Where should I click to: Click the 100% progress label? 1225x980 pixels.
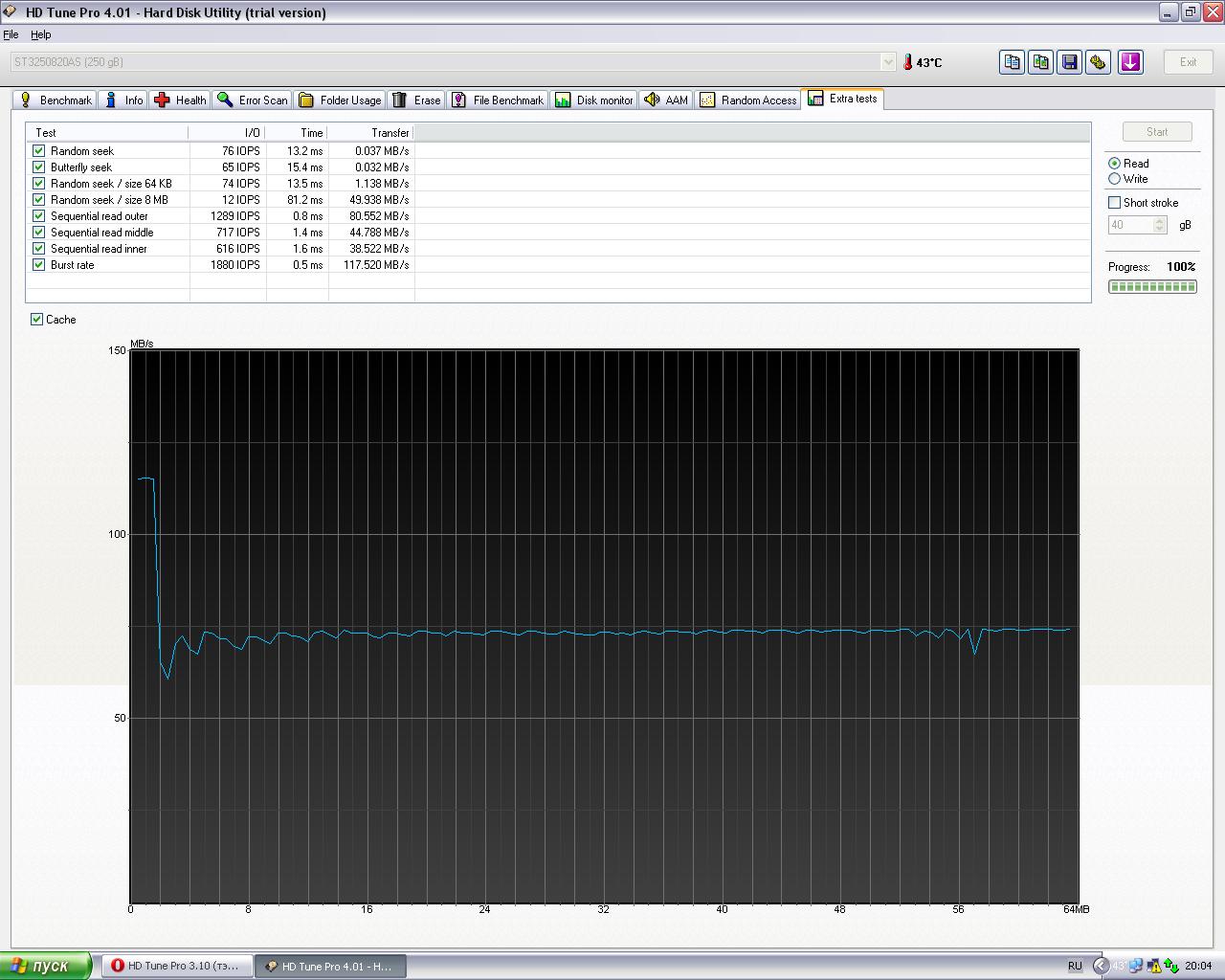(x=1181, y=267)
